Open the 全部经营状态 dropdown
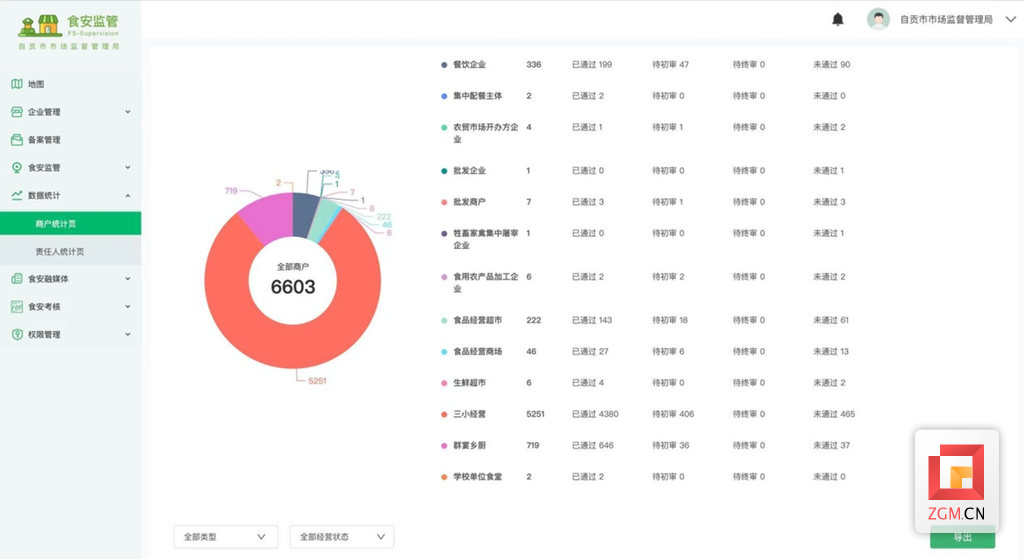The image size is (1024, 559). tap(341, 537)
